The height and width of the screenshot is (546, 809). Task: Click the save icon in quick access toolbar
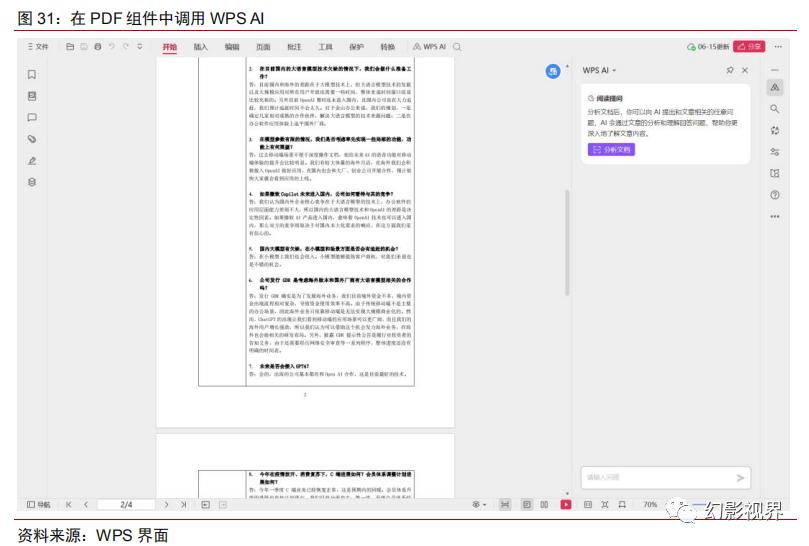coord(84,46)
